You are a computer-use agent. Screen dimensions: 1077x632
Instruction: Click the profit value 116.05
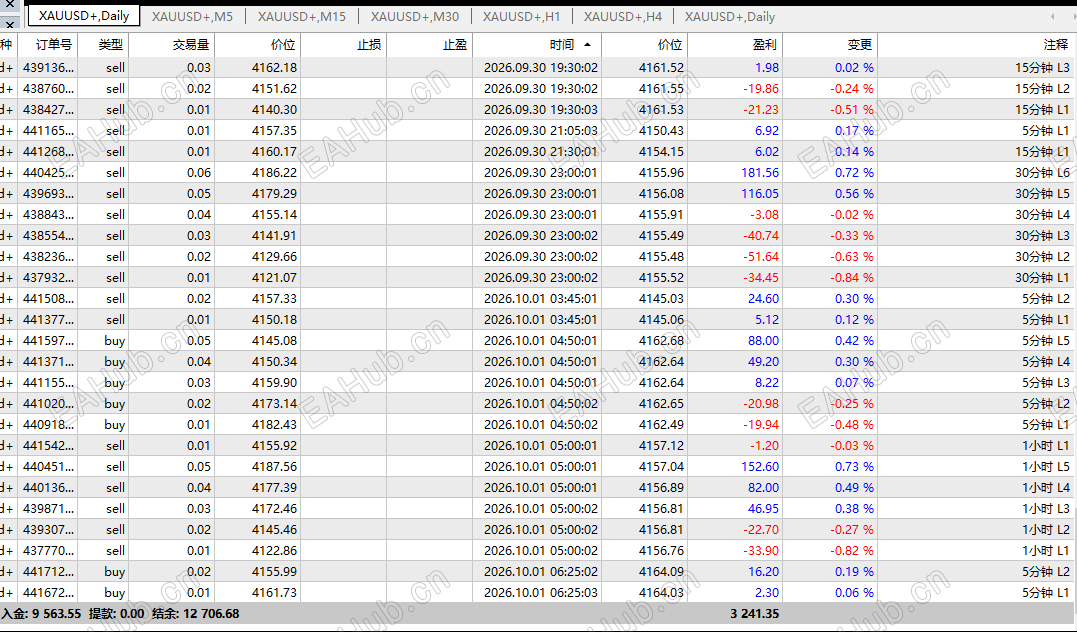tap(760, 194)
